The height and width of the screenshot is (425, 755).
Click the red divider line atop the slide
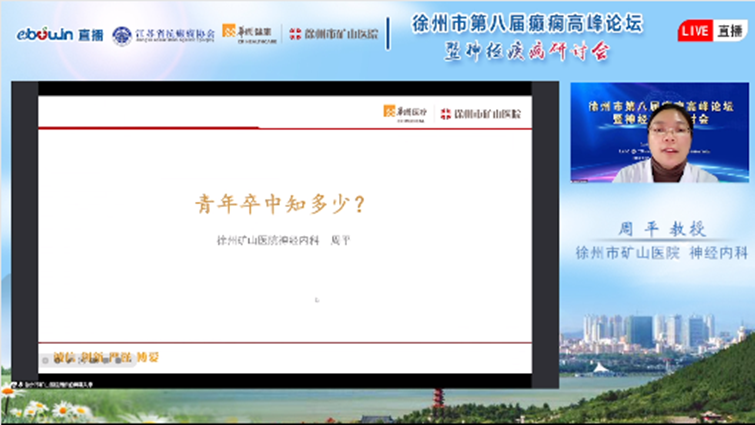click(x=150, y=127)
